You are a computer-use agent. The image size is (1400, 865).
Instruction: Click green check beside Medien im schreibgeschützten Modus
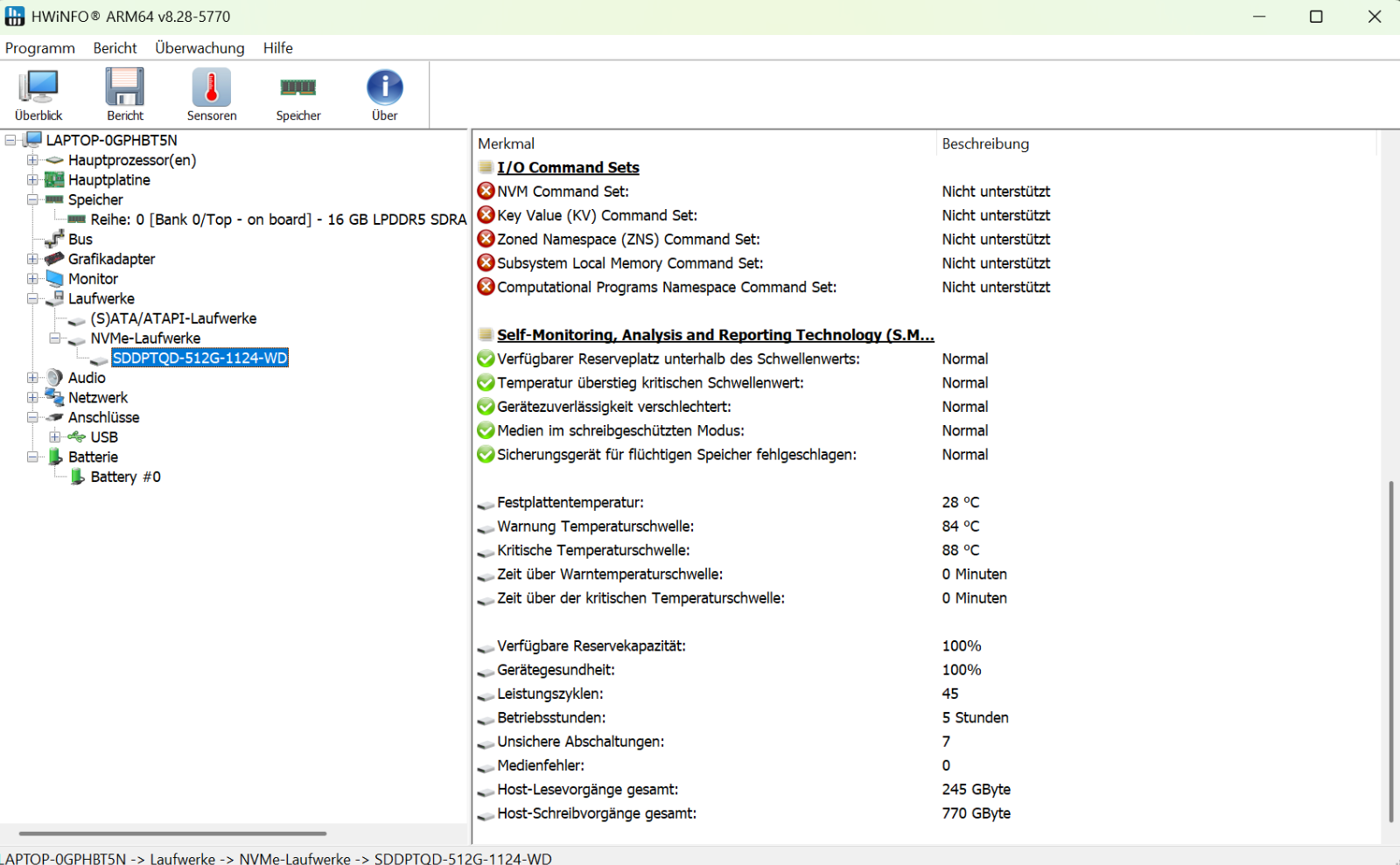click(486, 430)
